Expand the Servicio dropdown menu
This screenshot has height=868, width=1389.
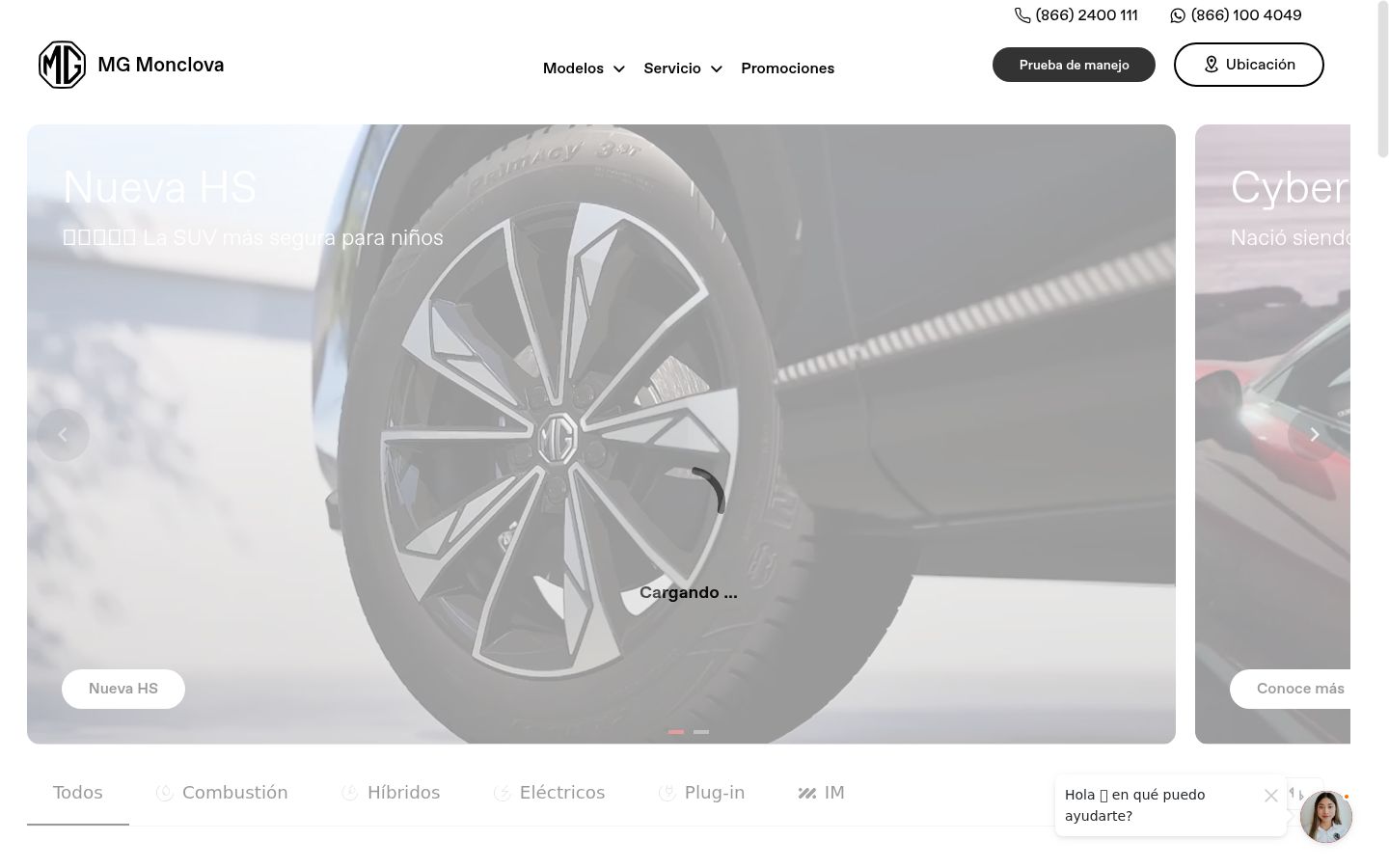683,68
